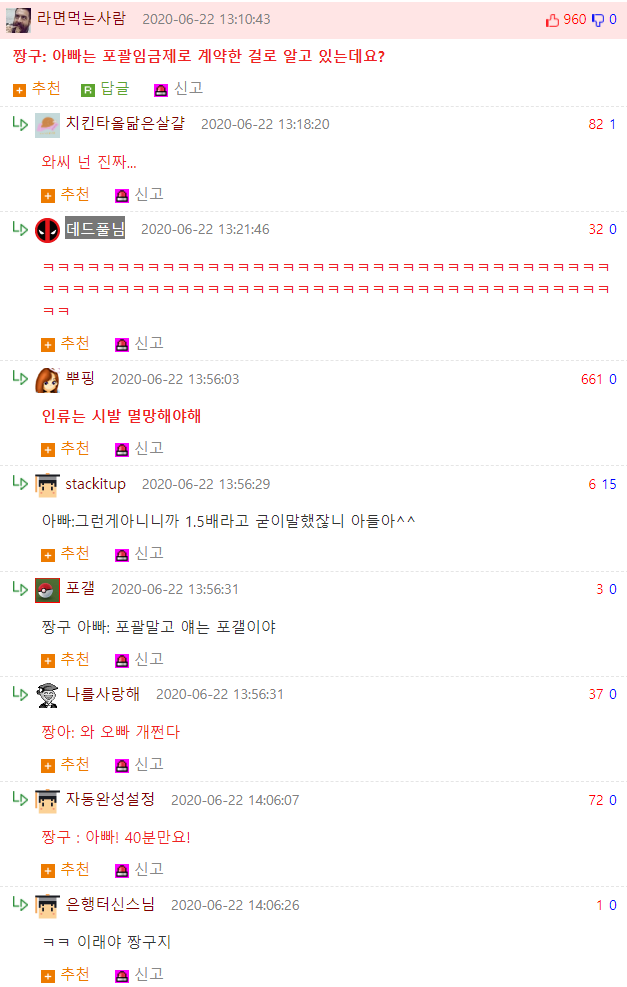Click green 답글 reply icon under top comment
This screenshot has width=627, height=987.
(x=88, y=90)
